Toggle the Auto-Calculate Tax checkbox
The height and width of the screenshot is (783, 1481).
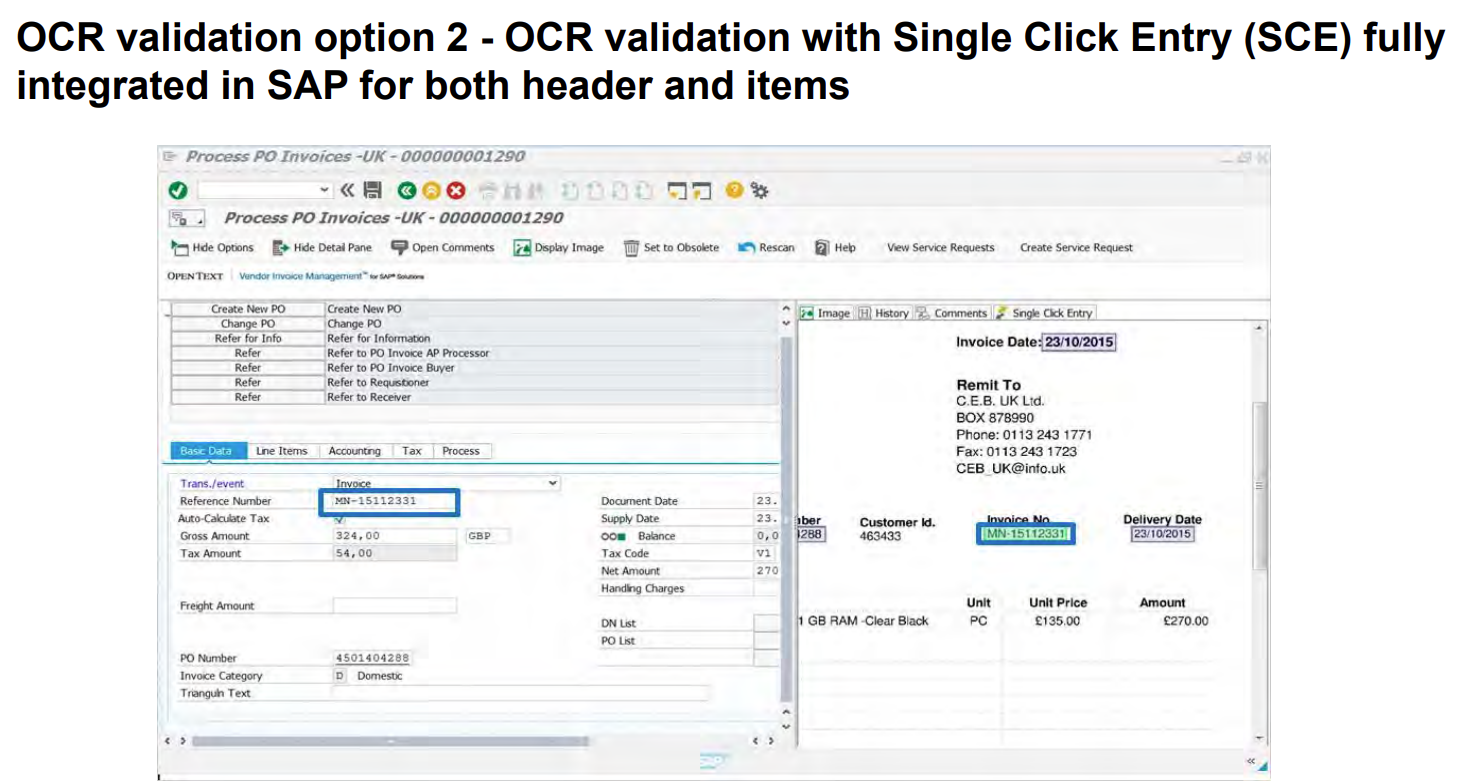click(340, 519)
